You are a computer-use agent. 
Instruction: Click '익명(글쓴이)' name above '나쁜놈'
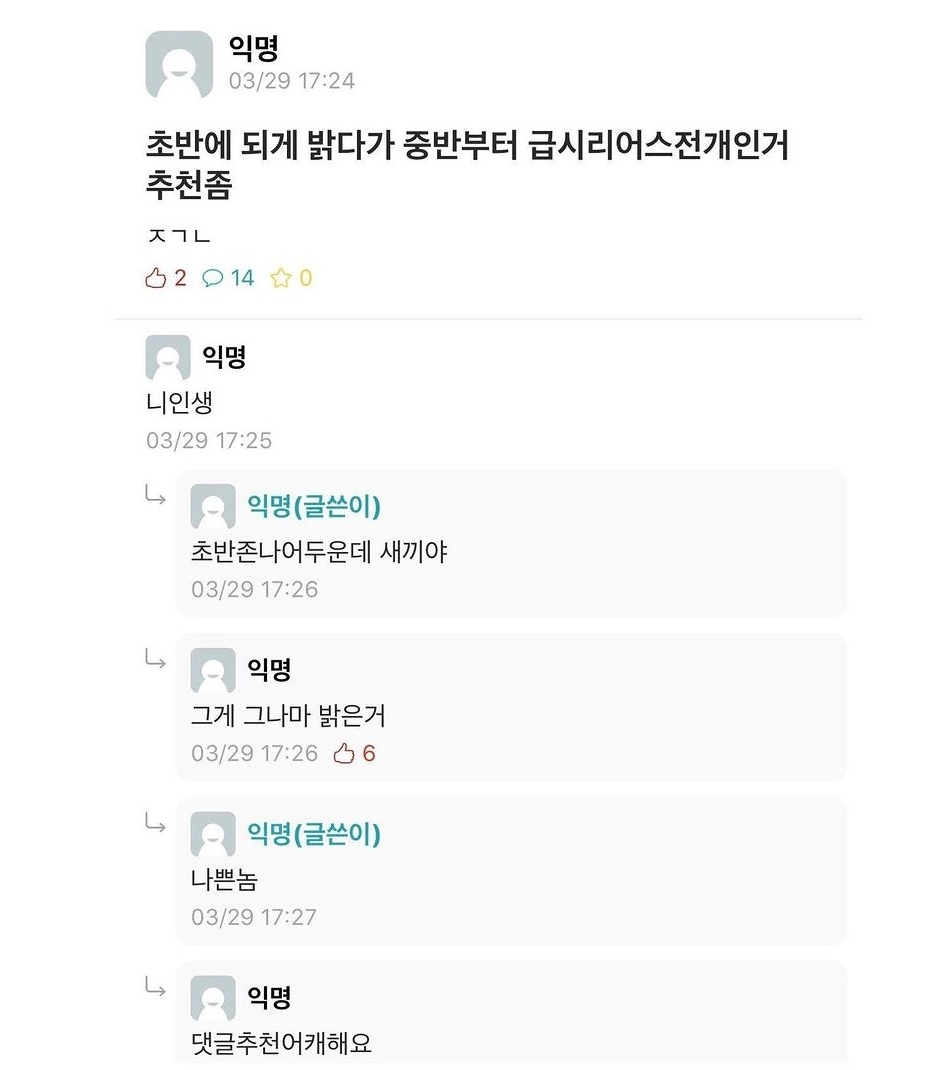(x=314, y=834)
